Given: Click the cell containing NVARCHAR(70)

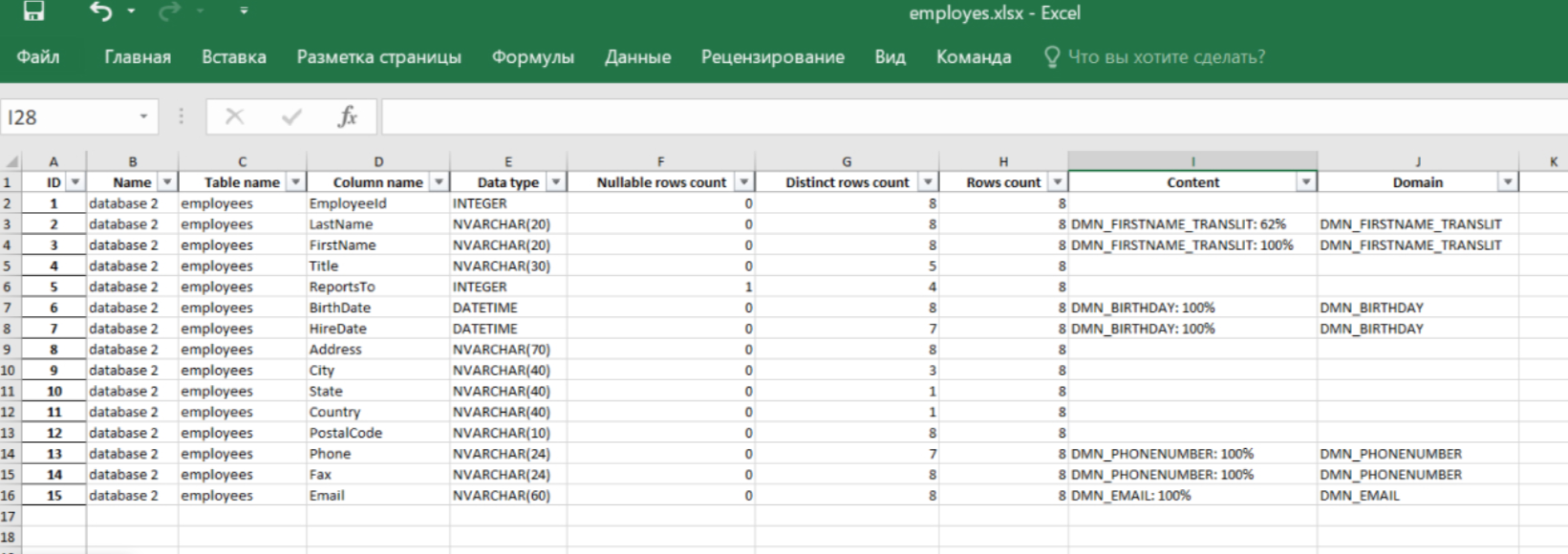Looking at the screenshot, I should pos(508,350).
